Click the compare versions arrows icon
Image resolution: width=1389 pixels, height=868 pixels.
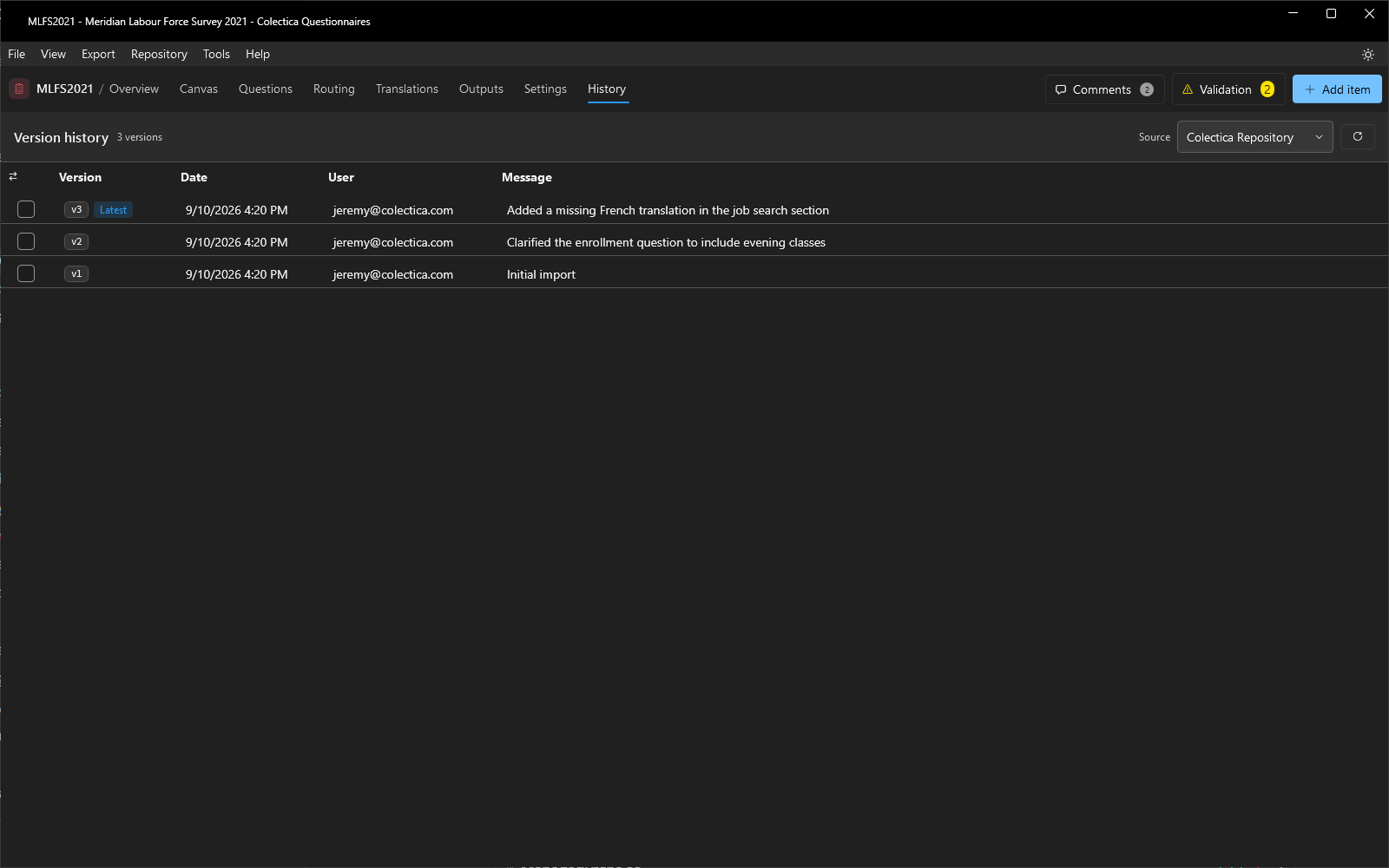[x=13, y=176]
